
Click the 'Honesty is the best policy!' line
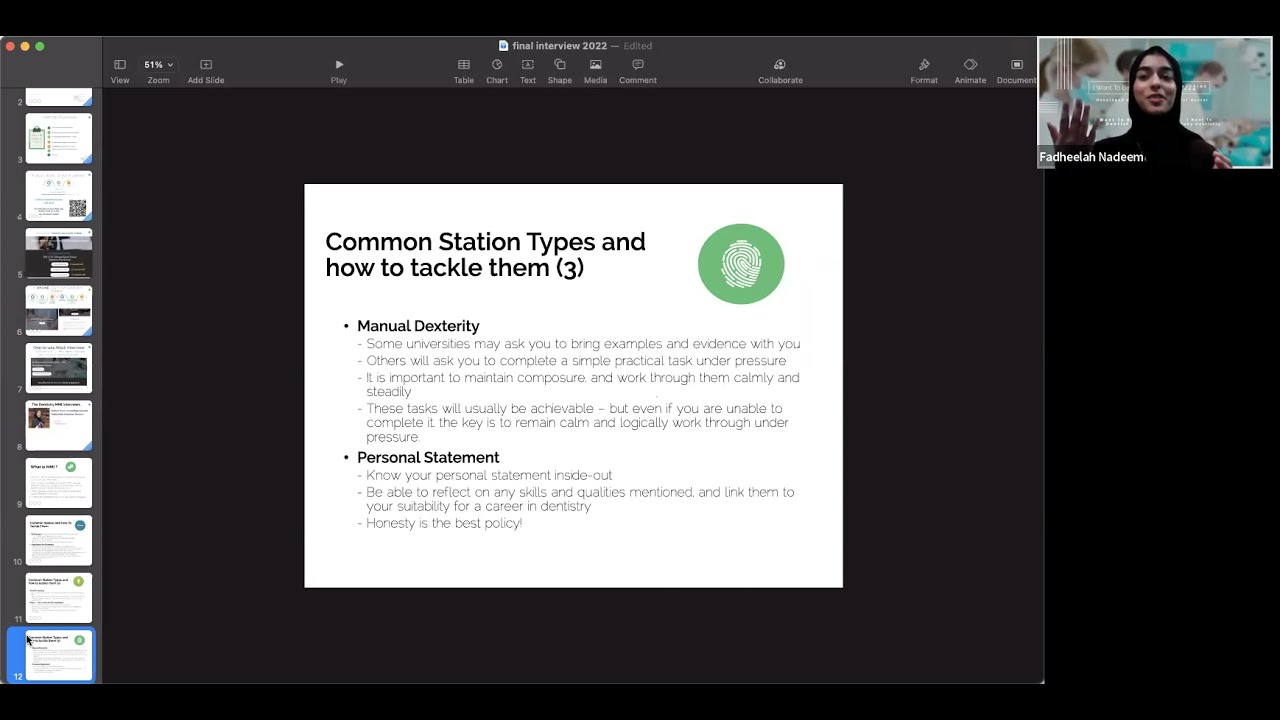pyautogui.click(x=444, y=523)
